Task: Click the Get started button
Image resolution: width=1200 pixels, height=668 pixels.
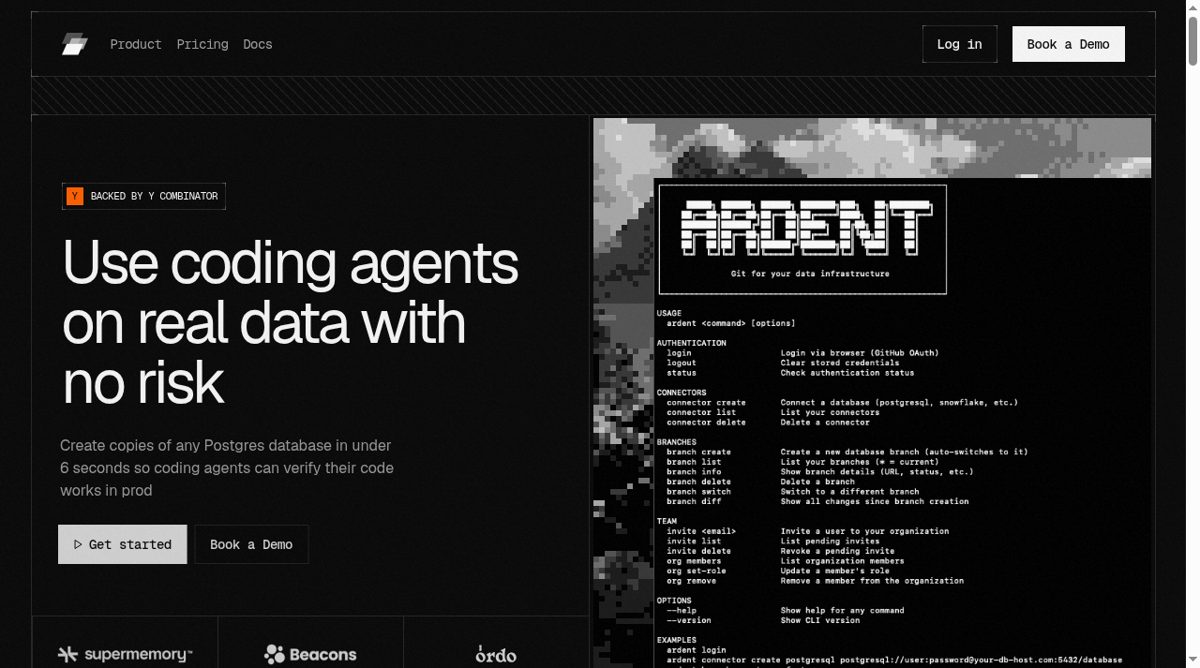Action: 122,544
